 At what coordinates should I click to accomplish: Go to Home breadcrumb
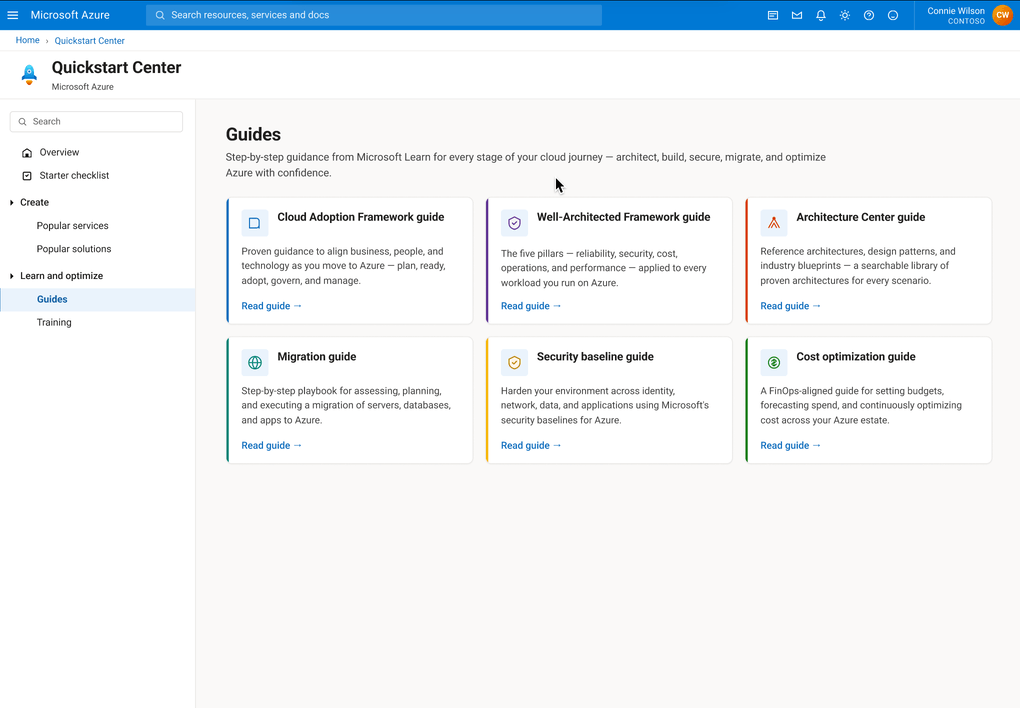click(27, 40)
